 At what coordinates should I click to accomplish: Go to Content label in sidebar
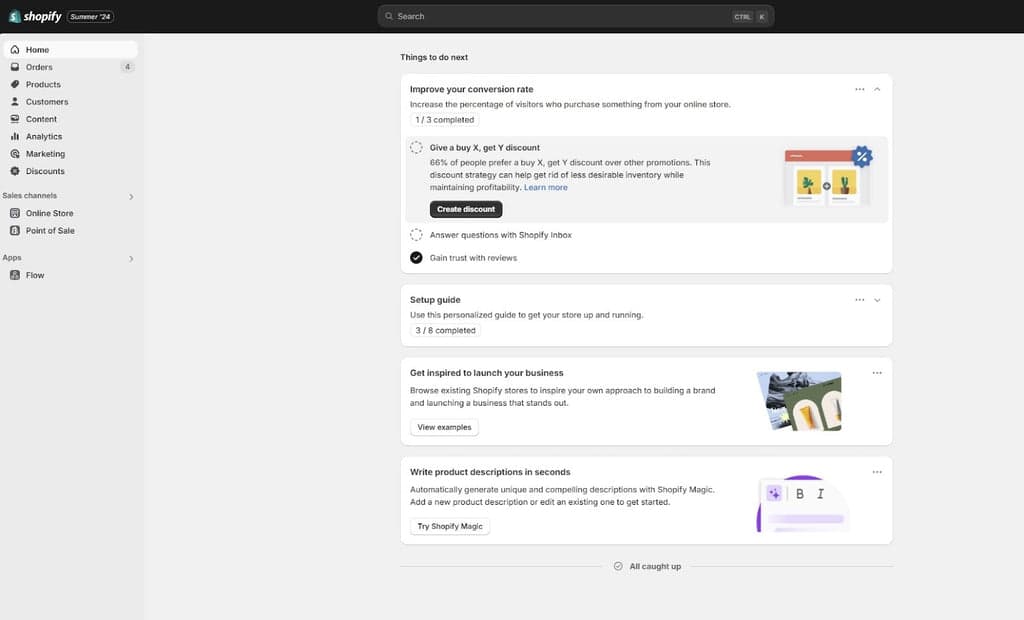(41, 119)
